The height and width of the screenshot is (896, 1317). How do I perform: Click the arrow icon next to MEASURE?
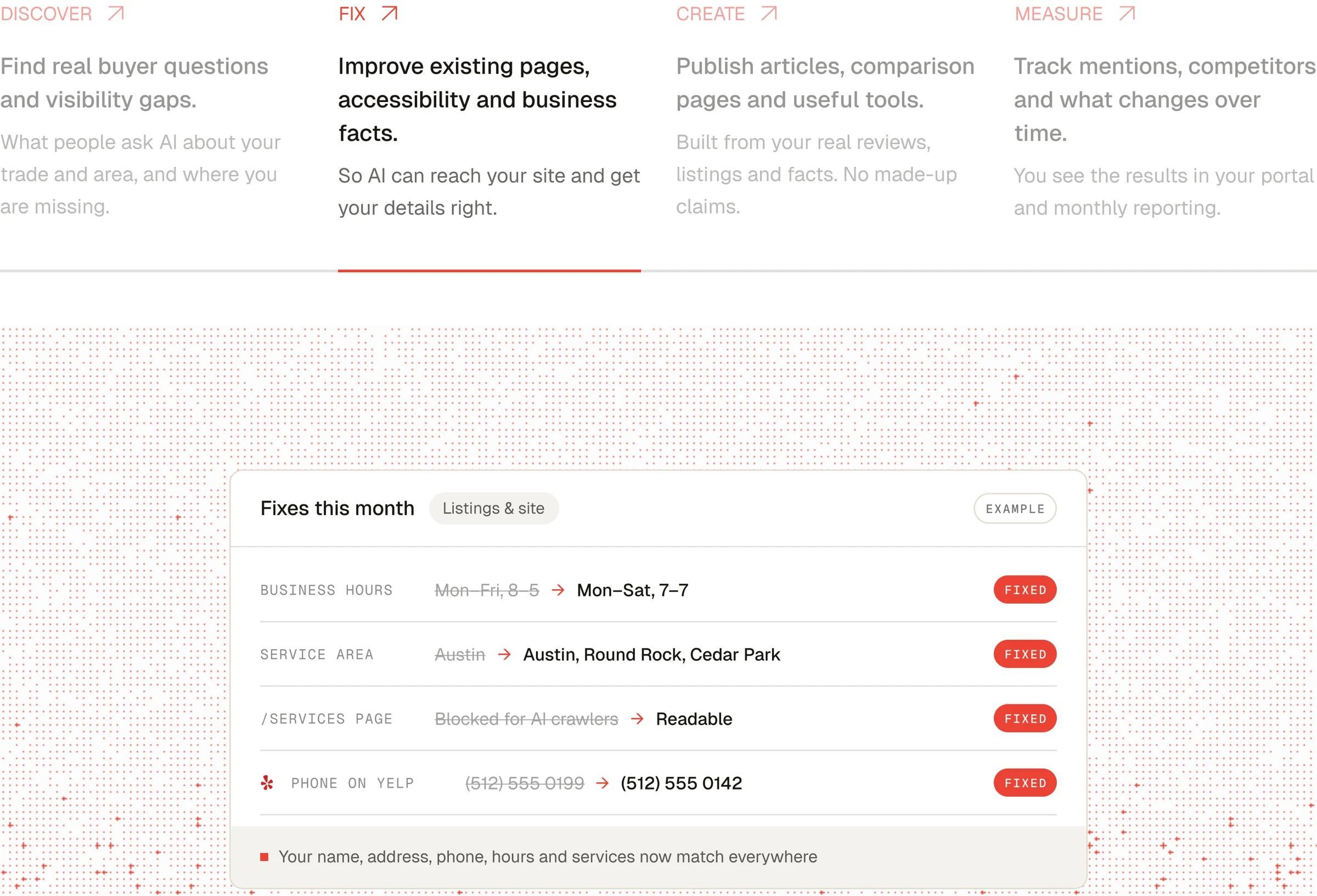[x=1127, y=13]
